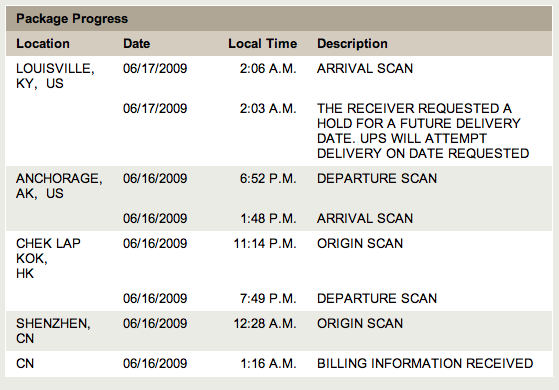The image size is (559, 390).
Task: Select the 1:16 A.M. billing time
Action: (x=268, y=363)
